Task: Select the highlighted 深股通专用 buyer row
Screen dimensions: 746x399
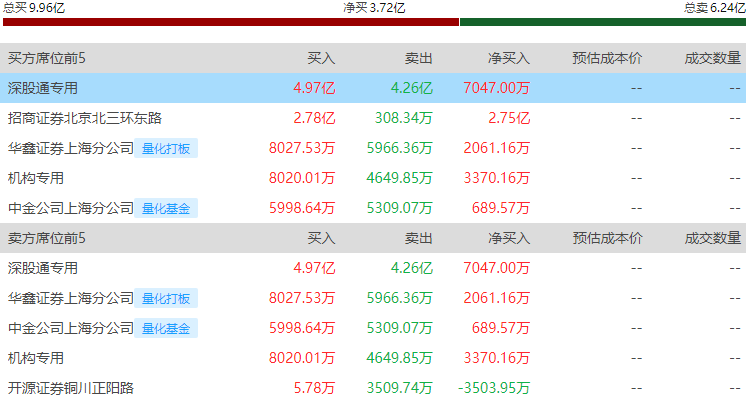Action: 373,88
